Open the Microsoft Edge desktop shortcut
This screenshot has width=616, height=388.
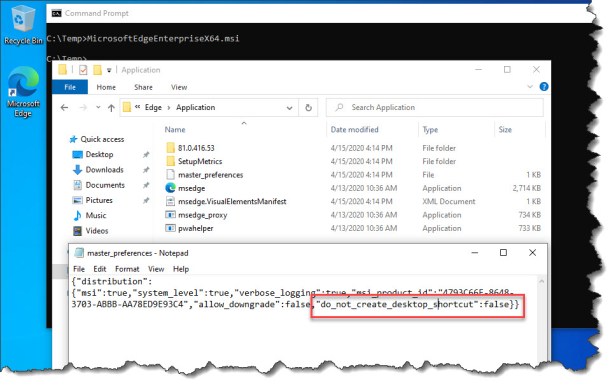pyautogui.click(x=23, y=92)
